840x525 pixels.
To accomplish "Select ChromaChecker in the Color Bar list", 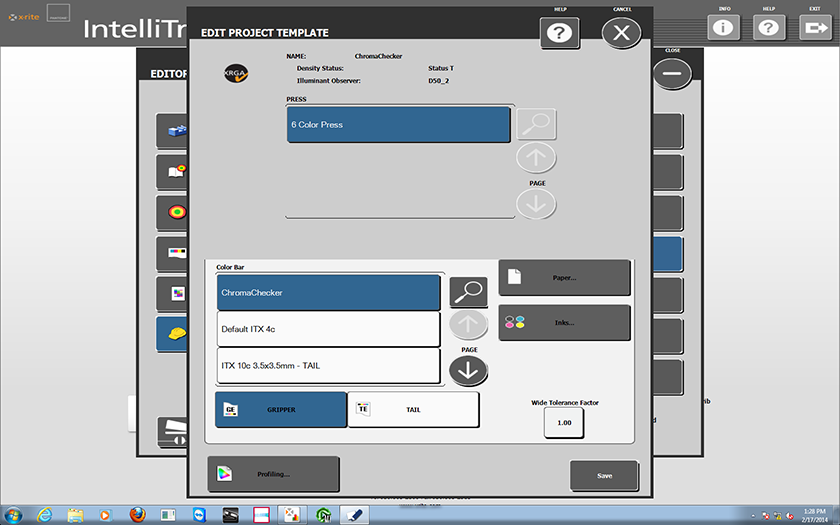I will 328,292.
